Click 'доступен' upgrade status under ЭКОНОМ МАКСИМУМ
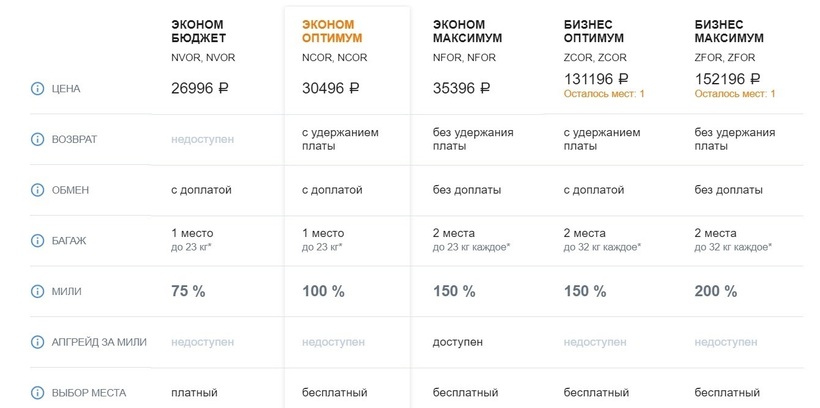 pos(458,343)
